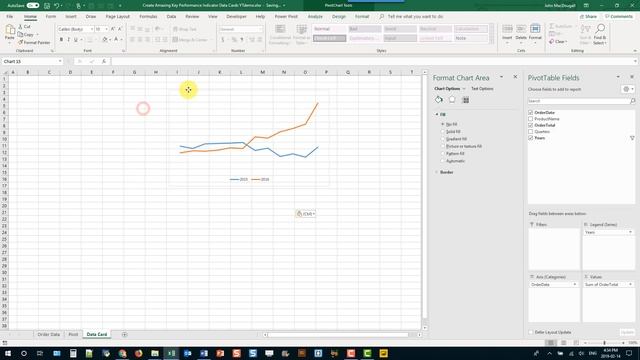The width and height of the screenshot is (640, 360).
Task: Open the Name Box dropdown
Action: click(x=60, y=61)
